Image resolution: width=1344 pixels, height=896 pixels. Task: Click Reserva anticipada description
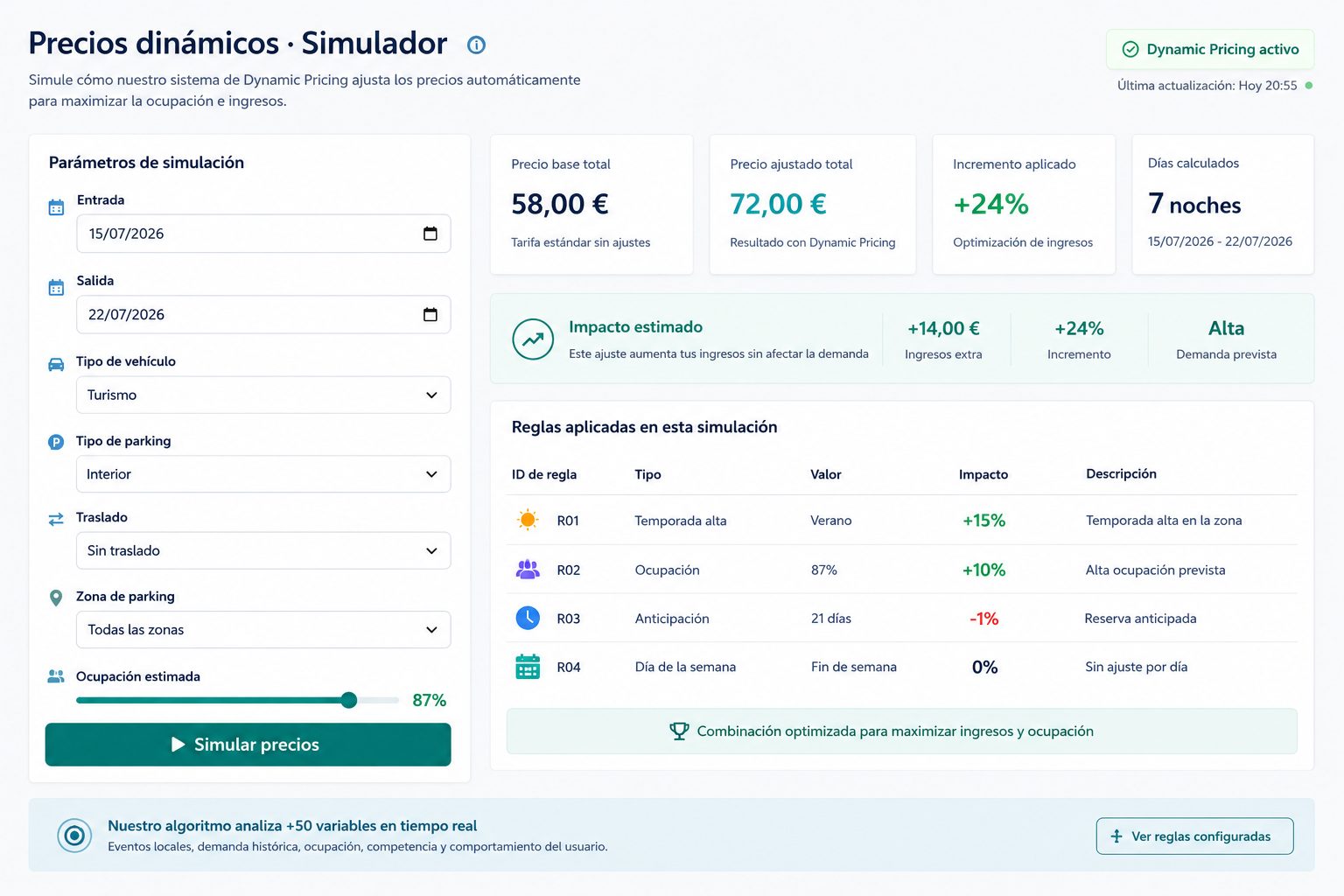(1140, 619)
